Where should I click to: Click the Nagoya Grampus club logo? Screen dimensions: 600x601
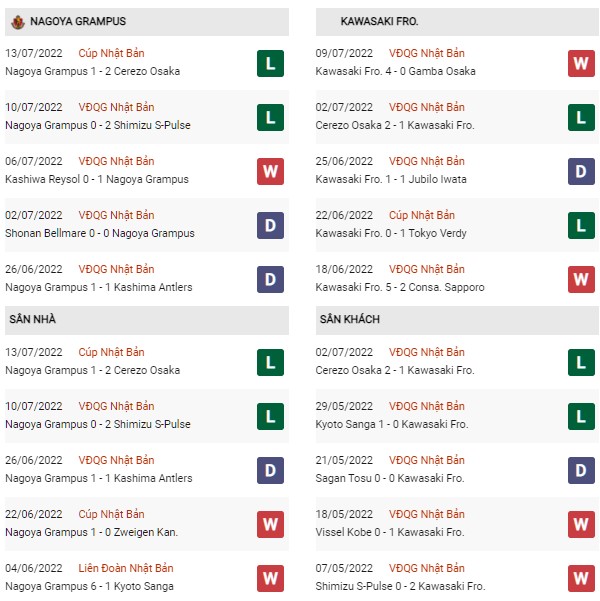point(18,22)
